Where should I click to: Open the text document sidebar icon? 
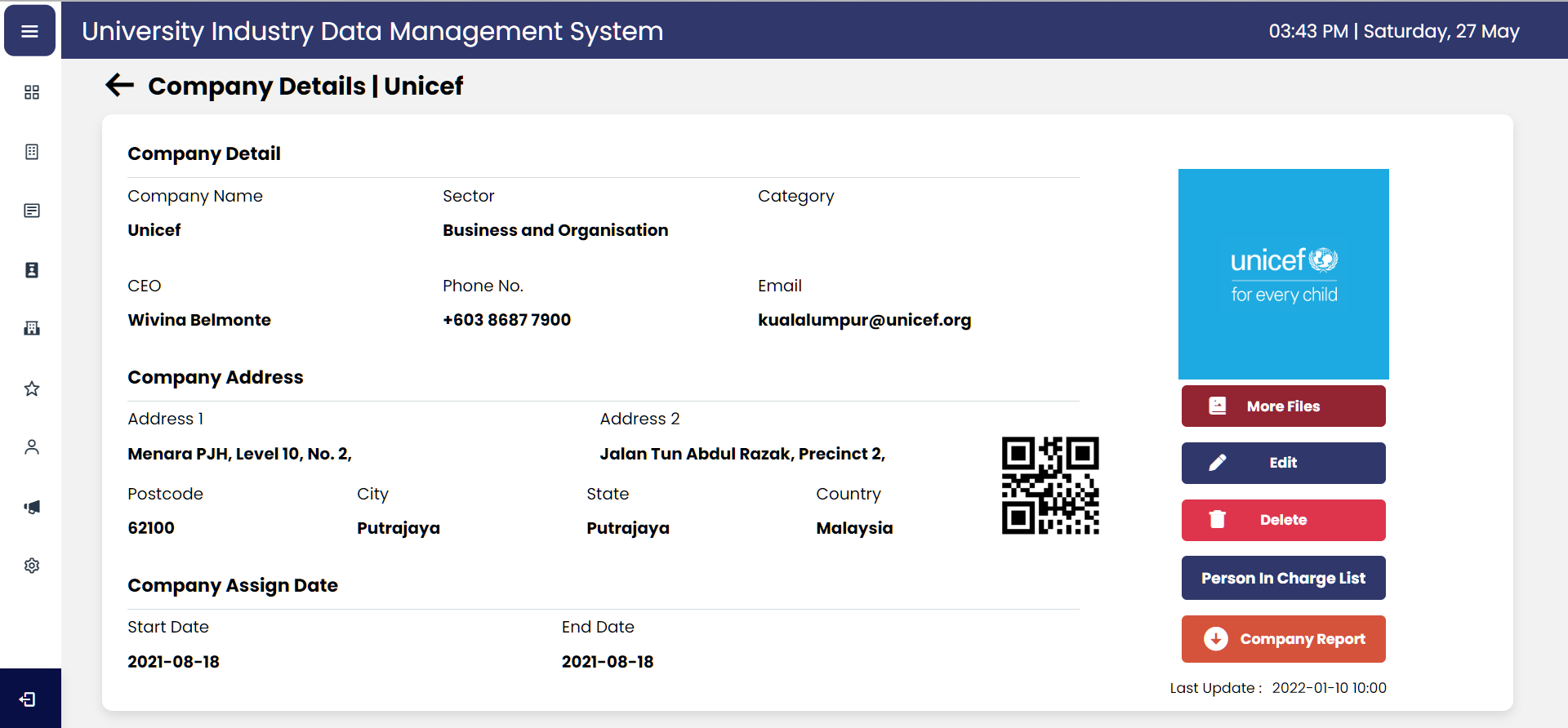pyautogui.click(x=32, y=211)
